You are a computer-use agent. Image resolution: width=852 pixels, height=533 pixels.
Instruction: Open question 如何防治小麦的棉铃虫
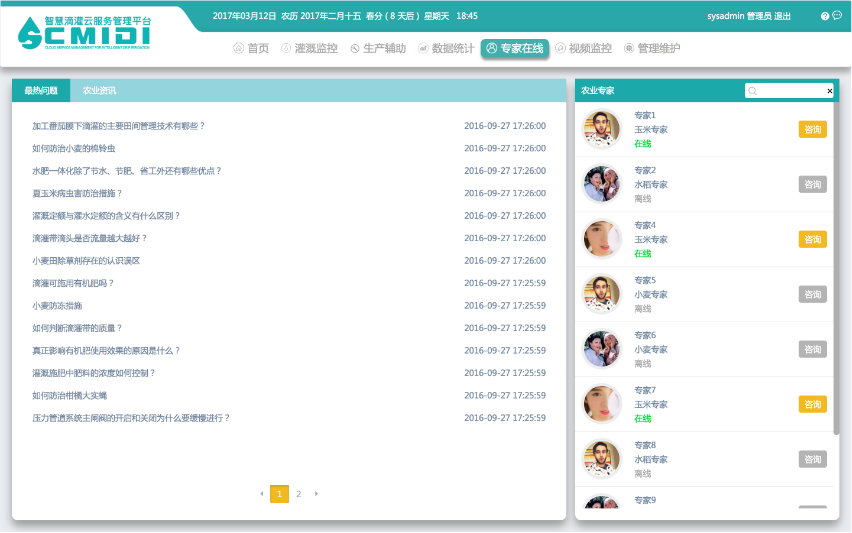pyautogui.click(x=74, y=148)
